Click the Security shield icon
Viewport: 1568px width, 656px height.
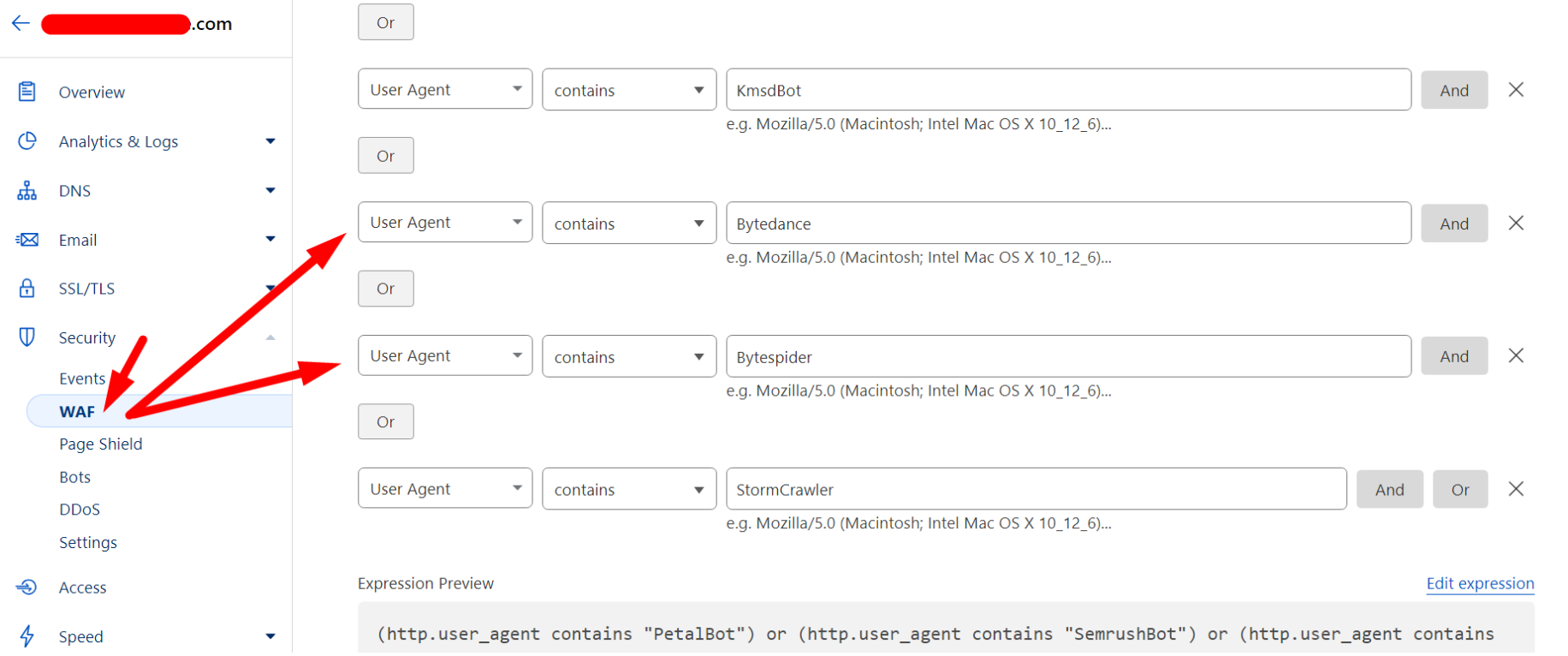[x=27, y=337]
